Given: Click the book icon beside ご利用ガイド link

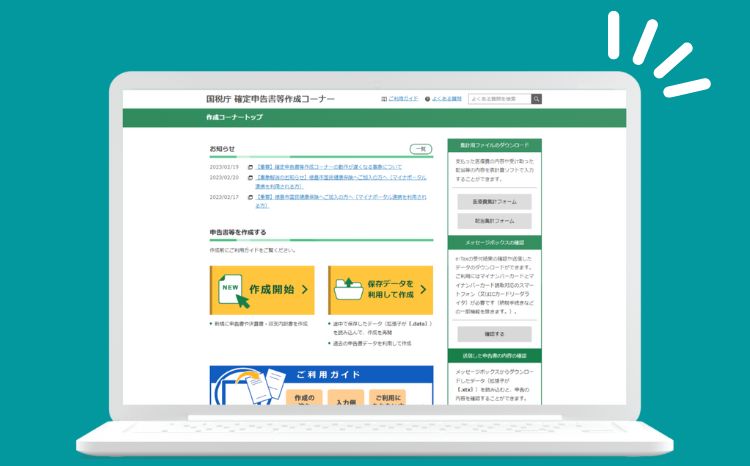Looking at the screenshot, I should point(384,99).
